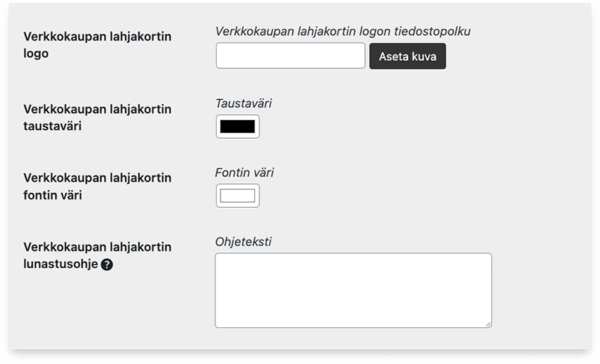
Task: Click the italic 'Verkkokaupan lahjakortin logon tiedostopolku' caption
Action: click(343, 31)
